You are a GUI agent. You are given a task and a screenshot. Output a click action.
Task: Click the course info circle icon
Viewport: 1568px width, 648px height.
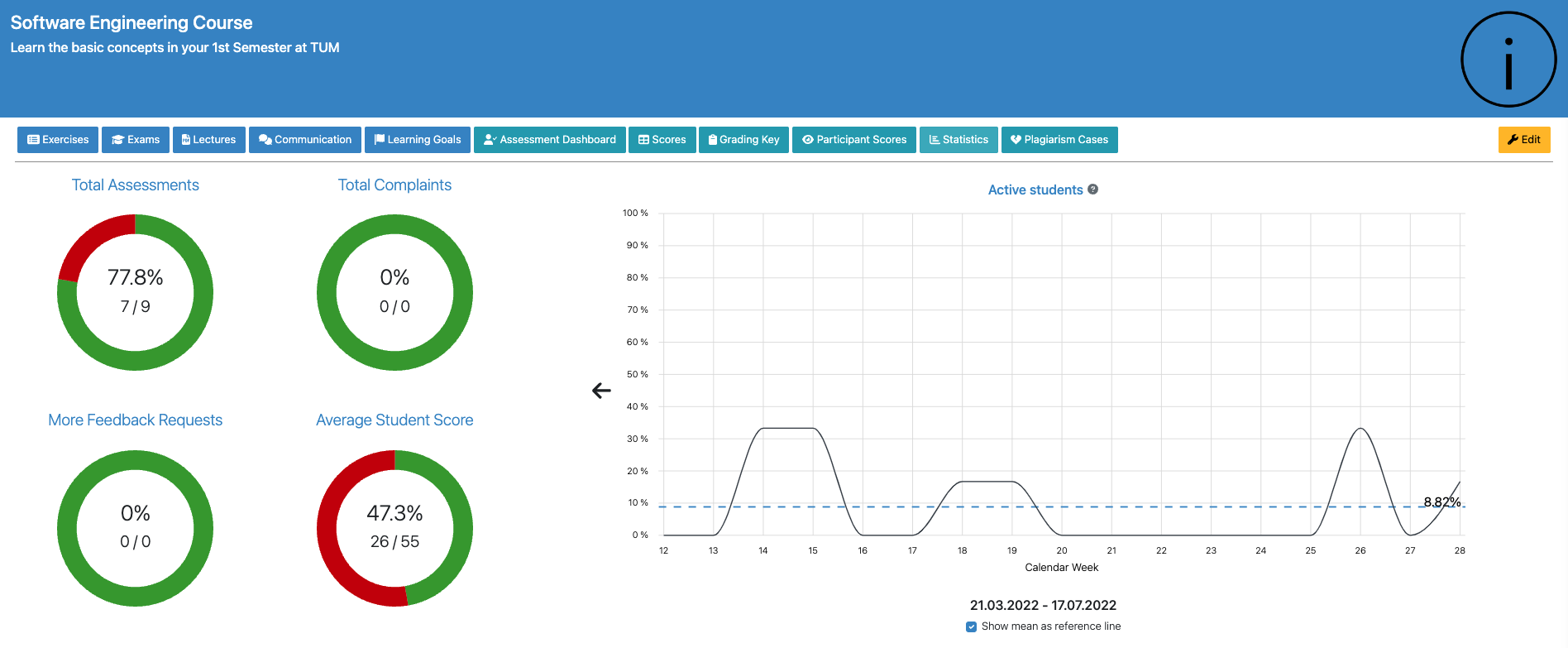tap(1508, 60)
